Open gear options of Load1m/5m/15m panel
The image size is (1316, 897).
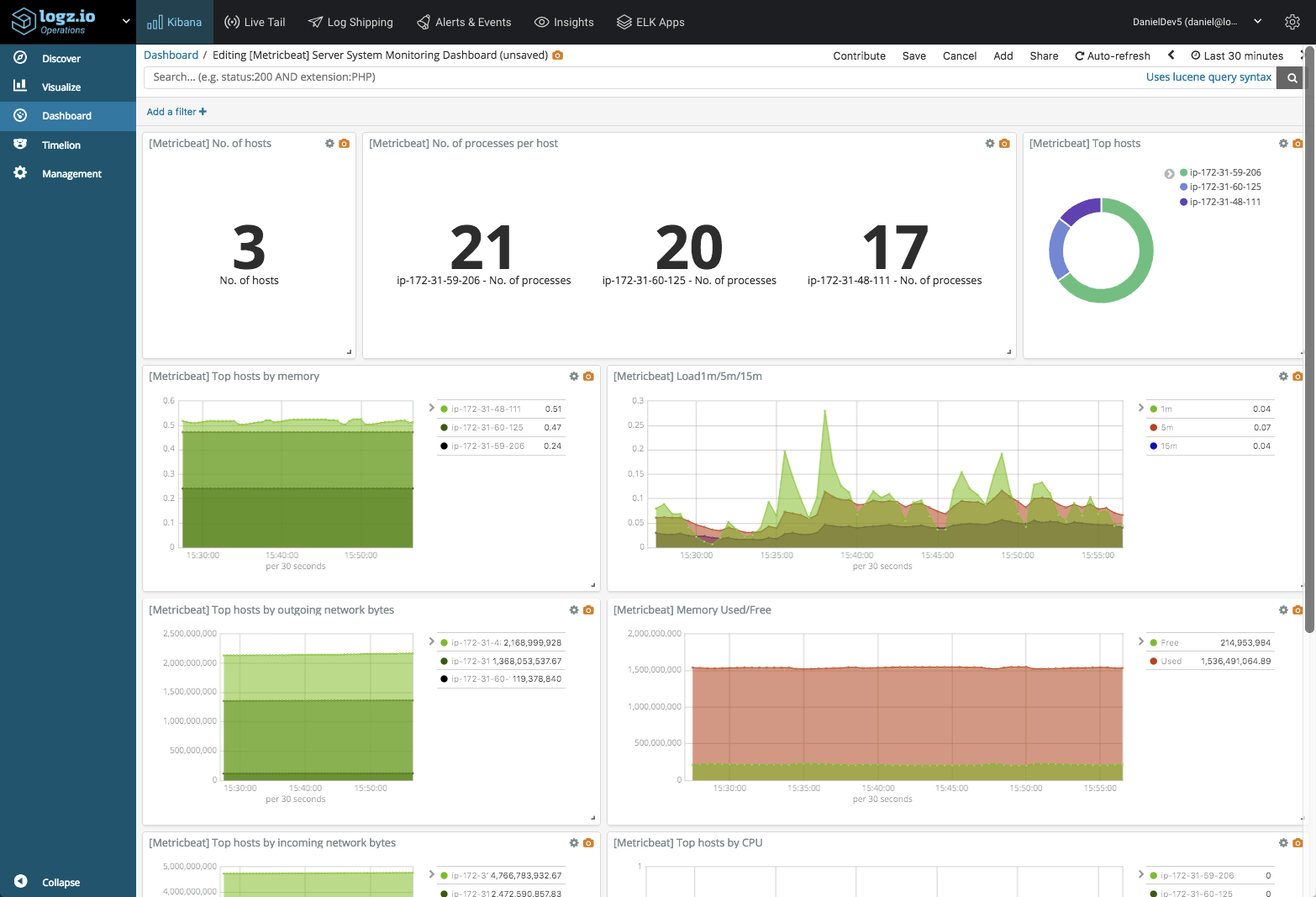coord(1283,377)
